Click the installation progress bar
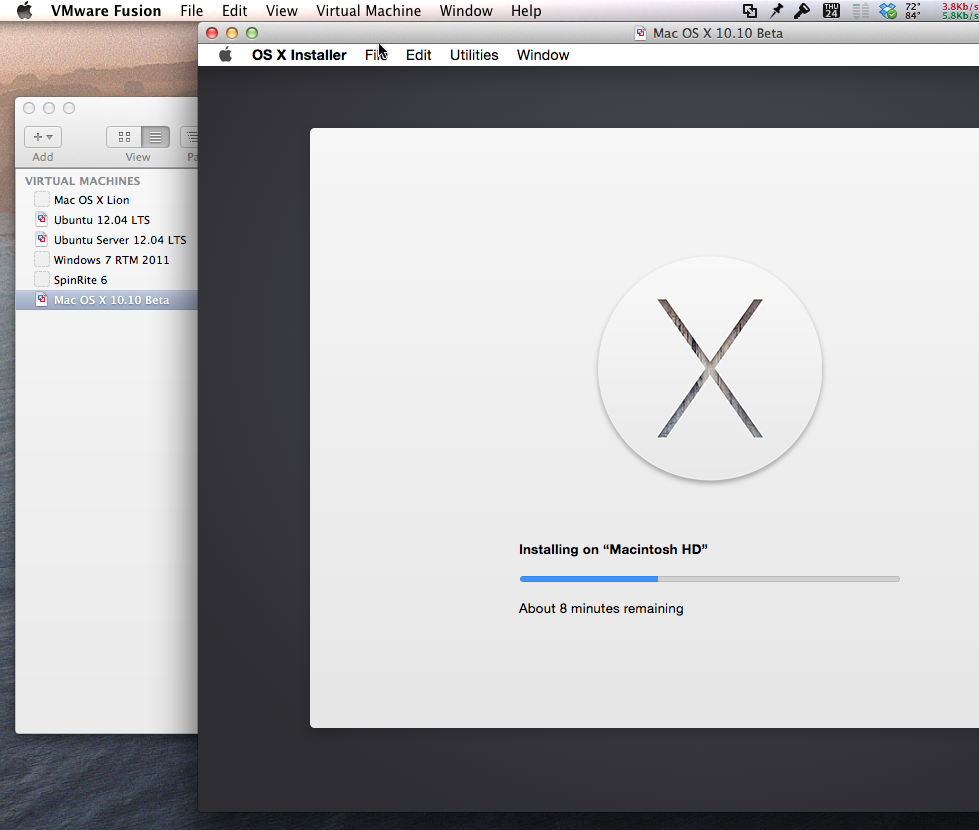Screen dimensions: 979x830 [x=709, y=579]
